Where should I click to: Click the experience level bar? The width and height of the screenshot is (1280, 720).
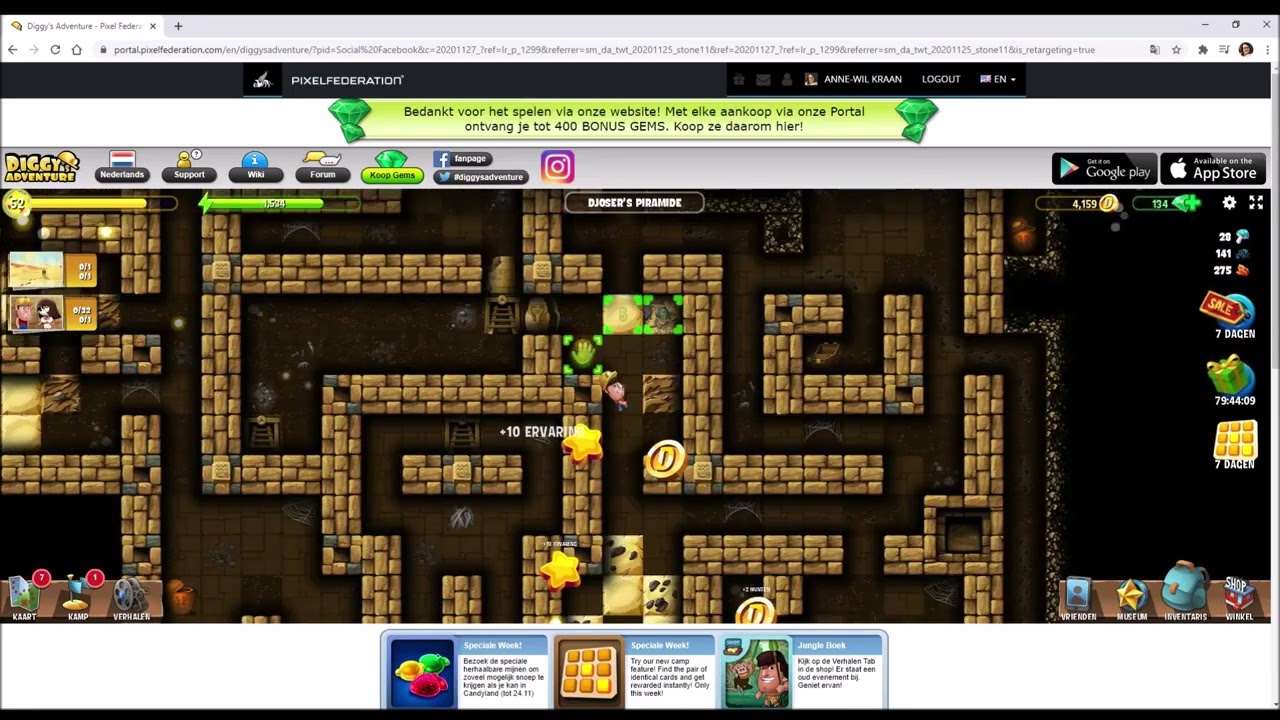pyautogui.click(x=92, y=204)
